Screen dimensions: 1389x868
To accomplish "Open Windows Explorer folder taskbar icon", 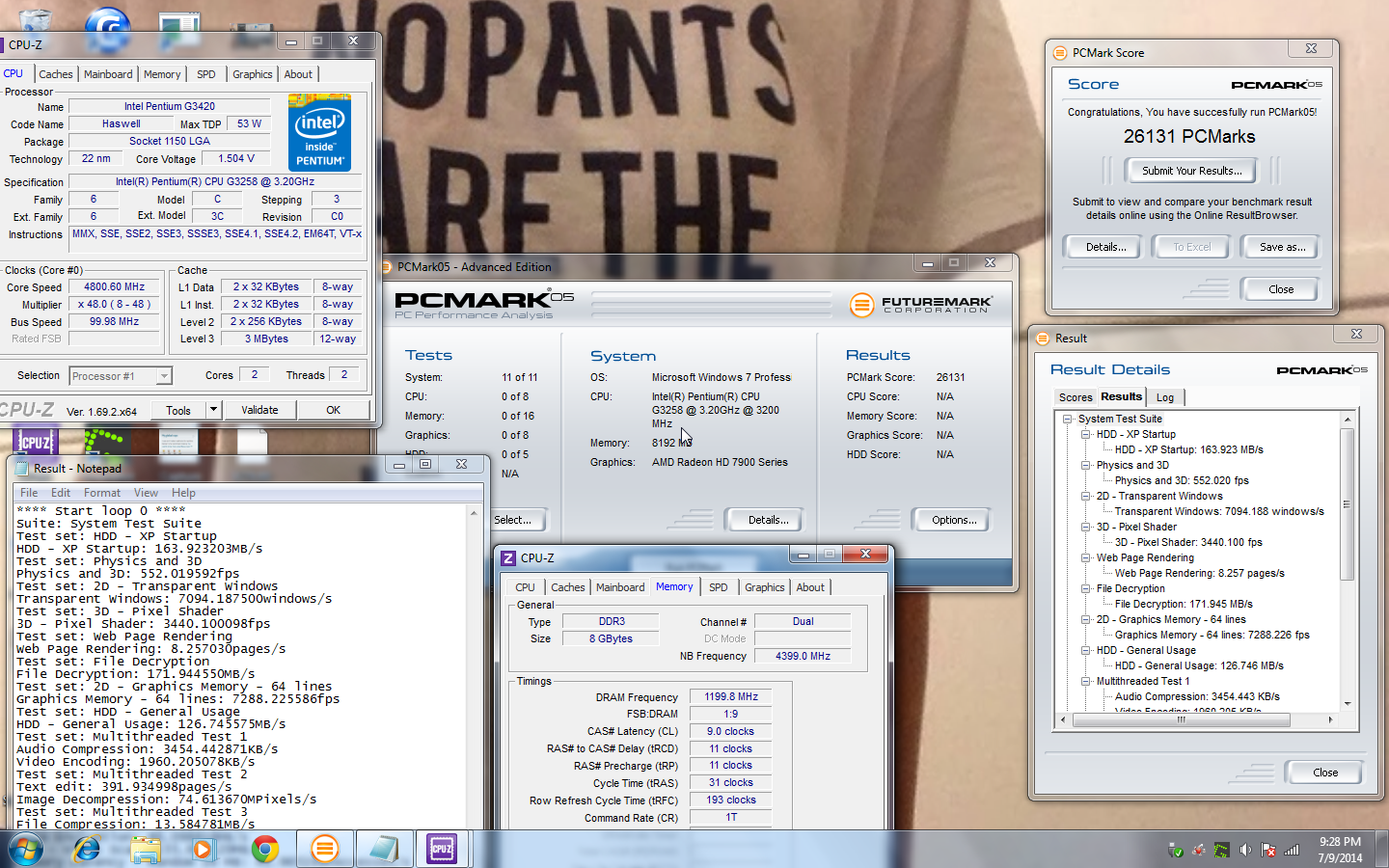I will 146,849.
